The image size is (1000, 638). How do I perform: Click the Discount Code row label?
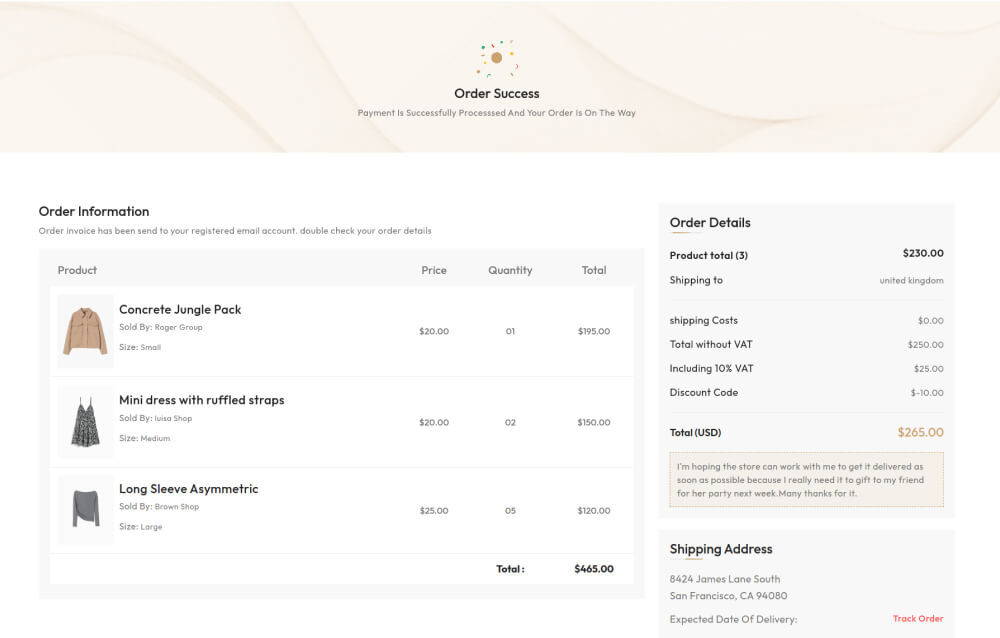(x=703, y=393)
